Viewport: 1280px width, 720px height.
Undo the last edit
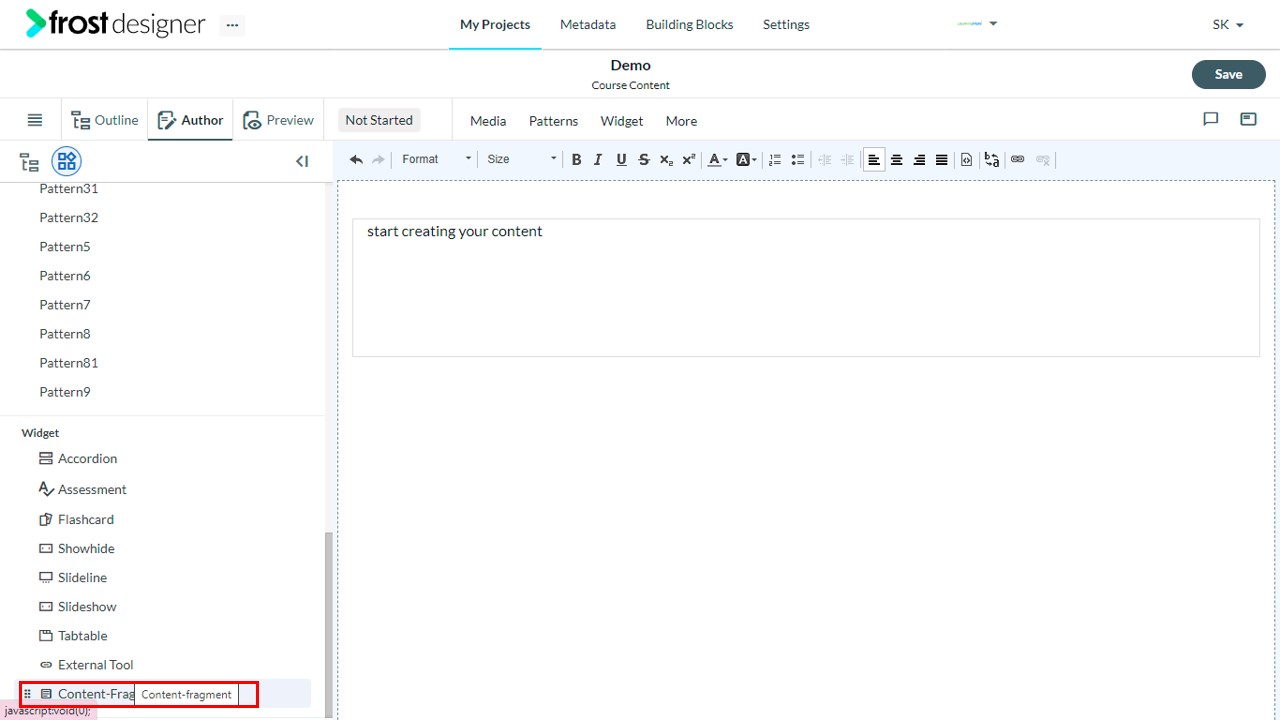[356, 159]
